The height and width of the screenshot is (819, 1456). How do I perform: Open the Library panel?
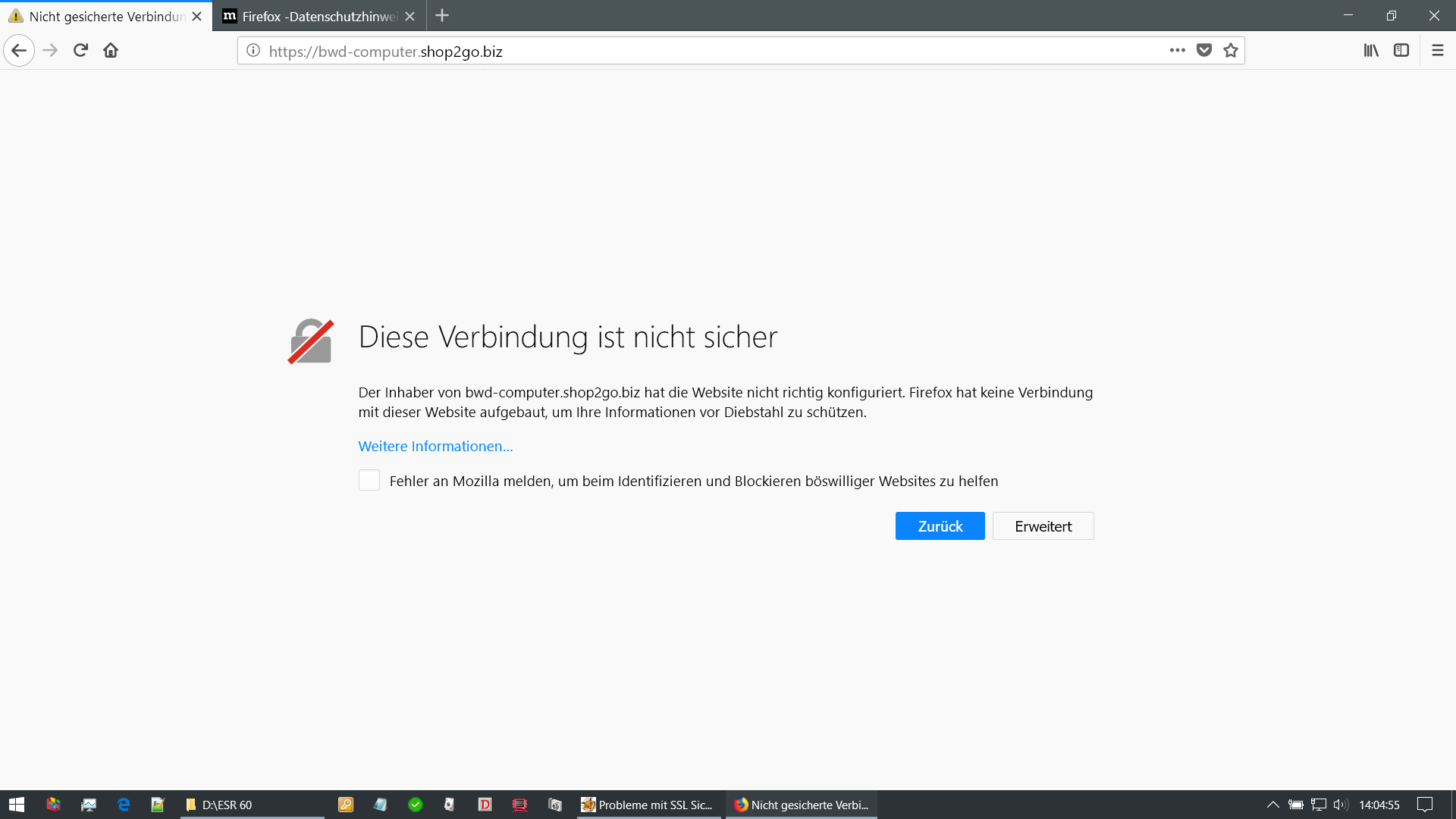coord(1371,51)
